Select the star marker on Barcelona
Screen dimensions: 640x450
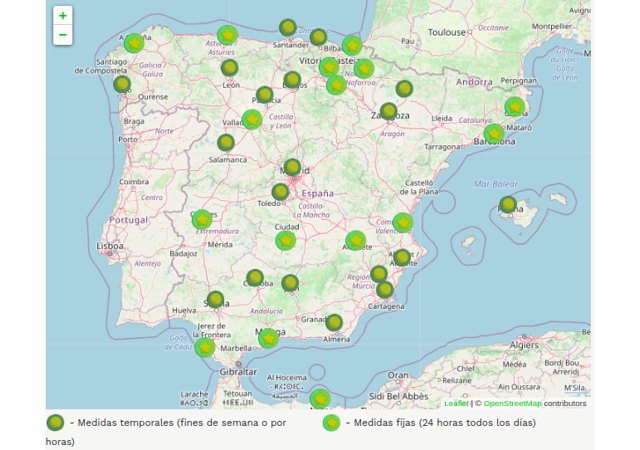coord(494,134)
